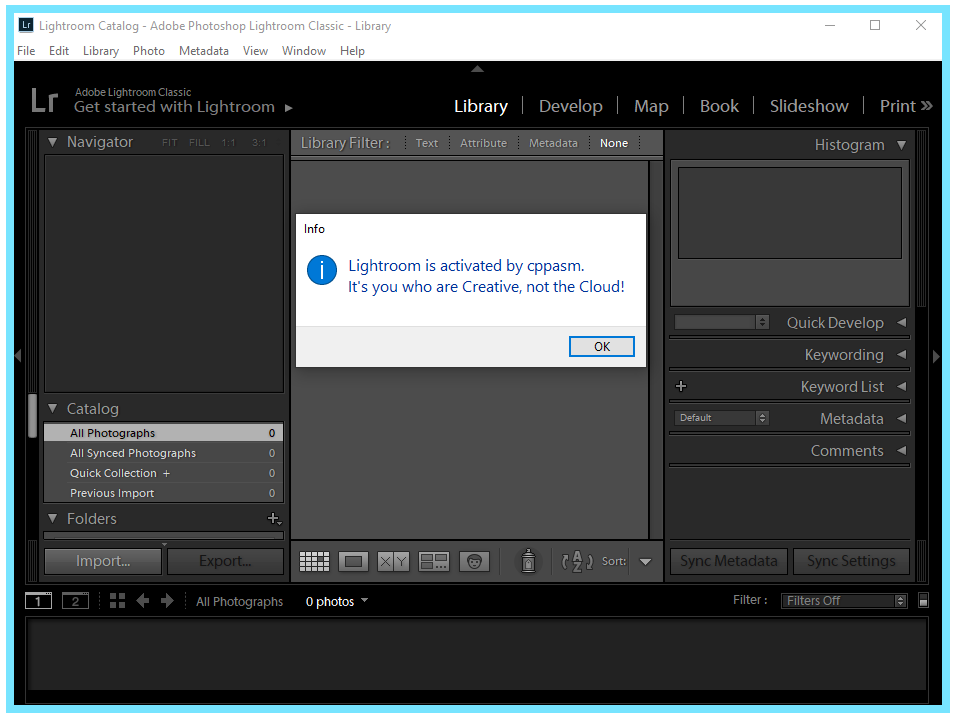The width and height of the screenshot is (955, 719).
Task: Select Quick Collection in Catalog
Action: pyautogui.click(x=163, y=473)
